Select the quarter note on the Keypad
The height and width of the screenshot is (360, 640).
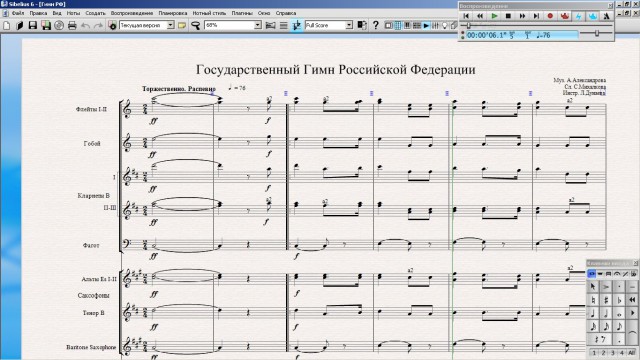(593, 313)
